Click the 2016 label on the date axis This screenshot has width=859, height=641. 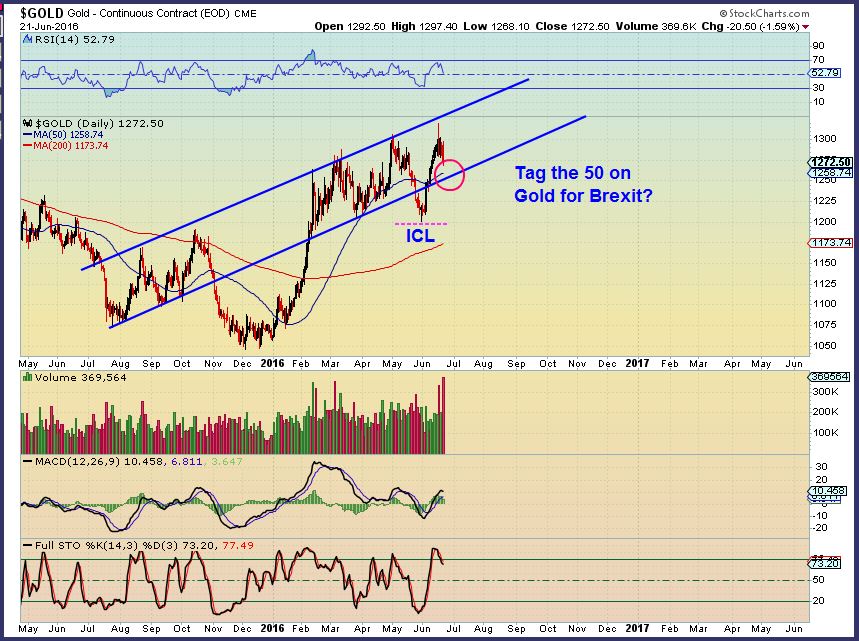point(272,364)
